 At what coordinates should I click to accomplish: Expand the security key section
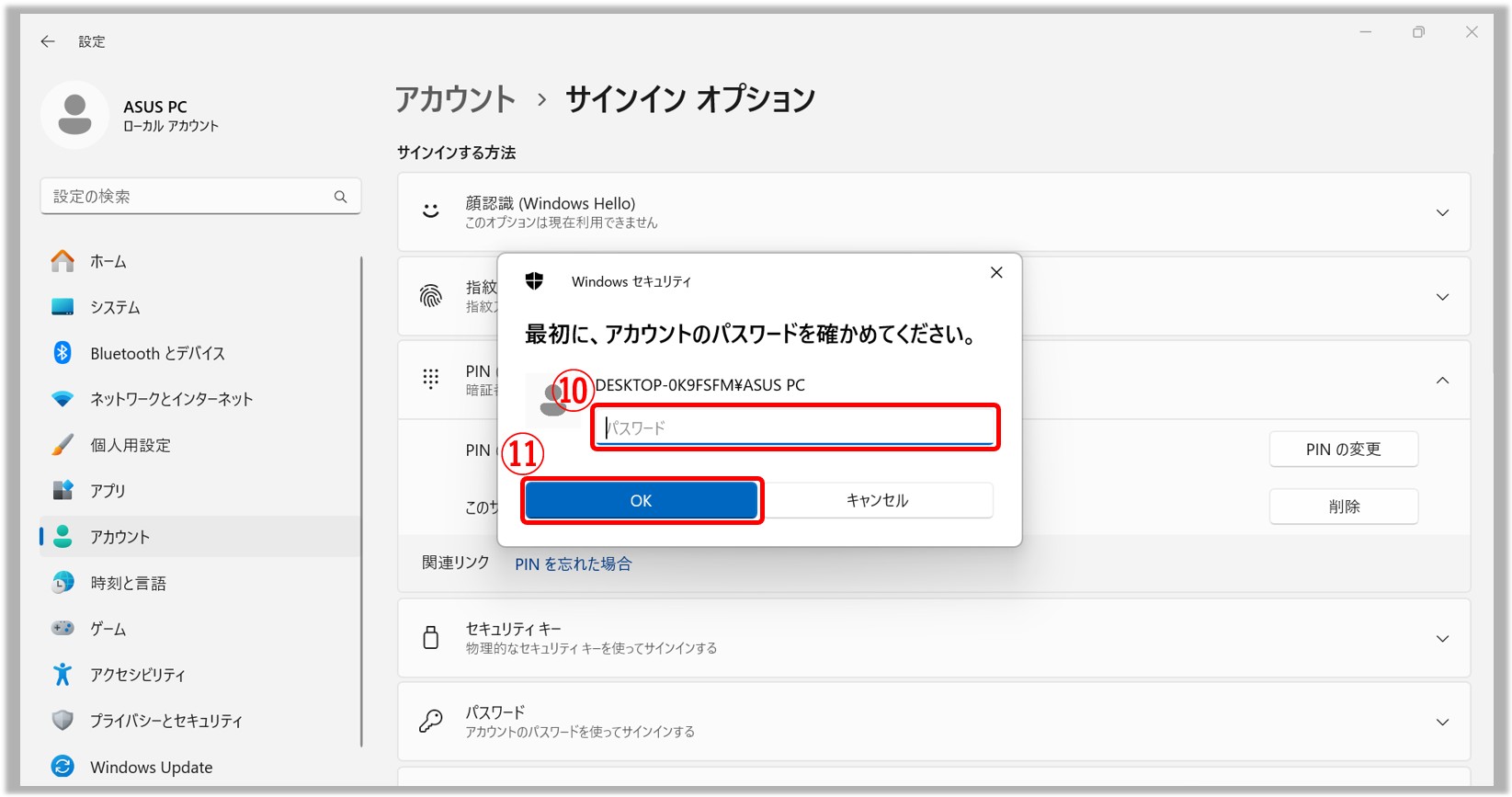[x=1442, y=639]
